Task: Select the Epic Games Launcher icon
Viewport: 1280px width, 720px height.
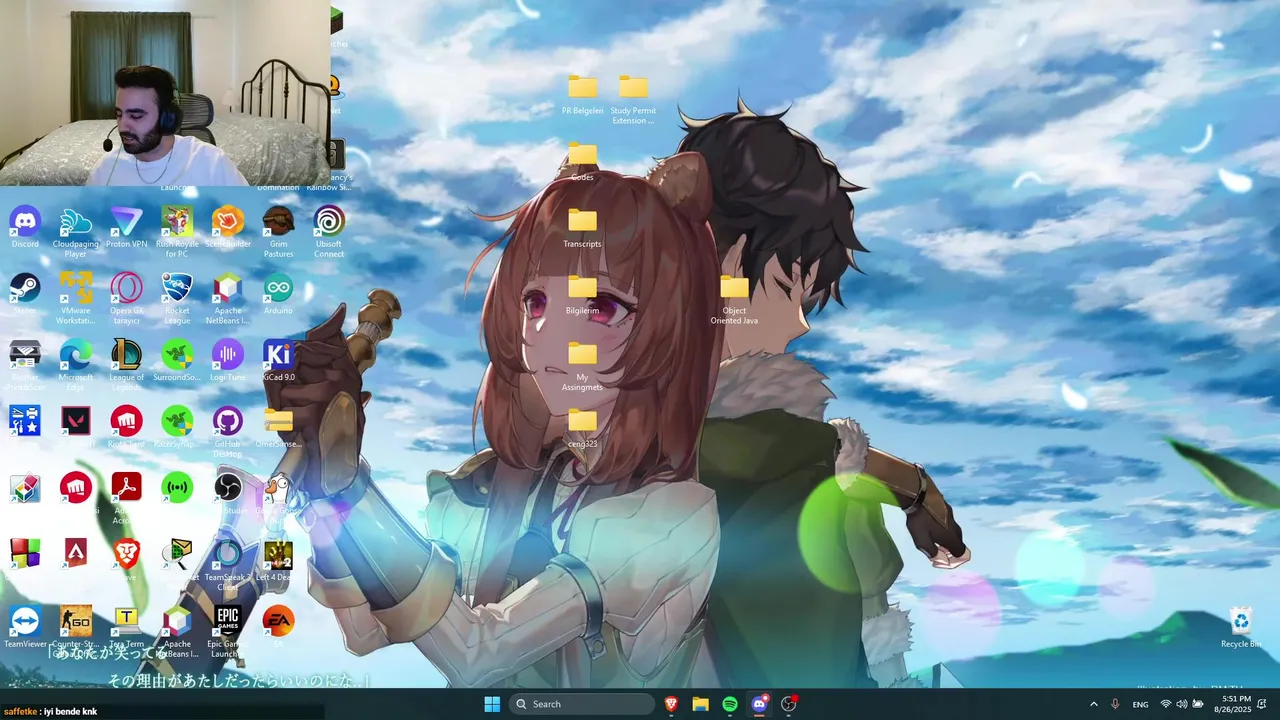Action: point(228,631)
